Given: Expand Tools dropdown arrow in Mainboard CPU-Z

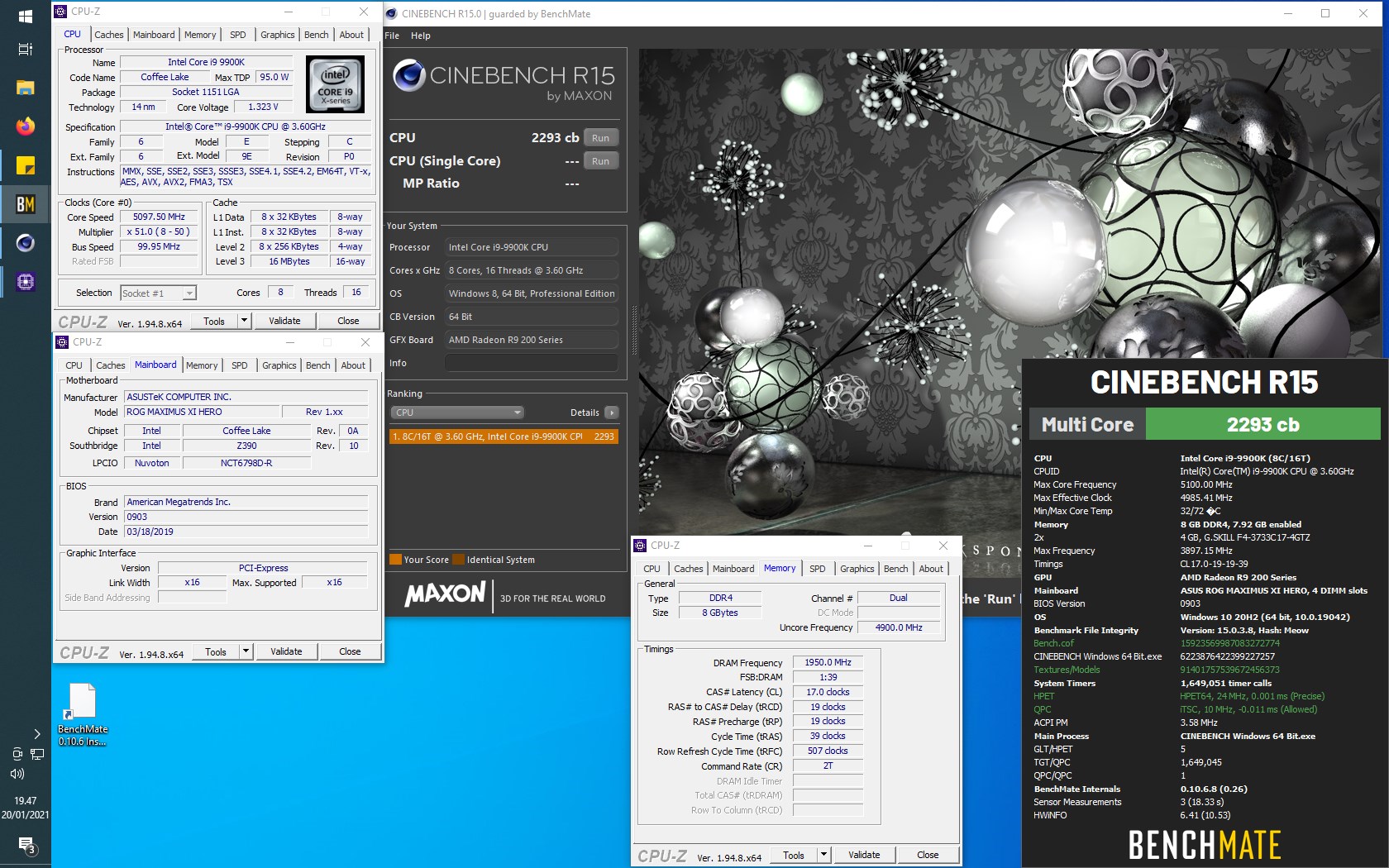Looking at the screenshot, I should (x=246, y=651).
